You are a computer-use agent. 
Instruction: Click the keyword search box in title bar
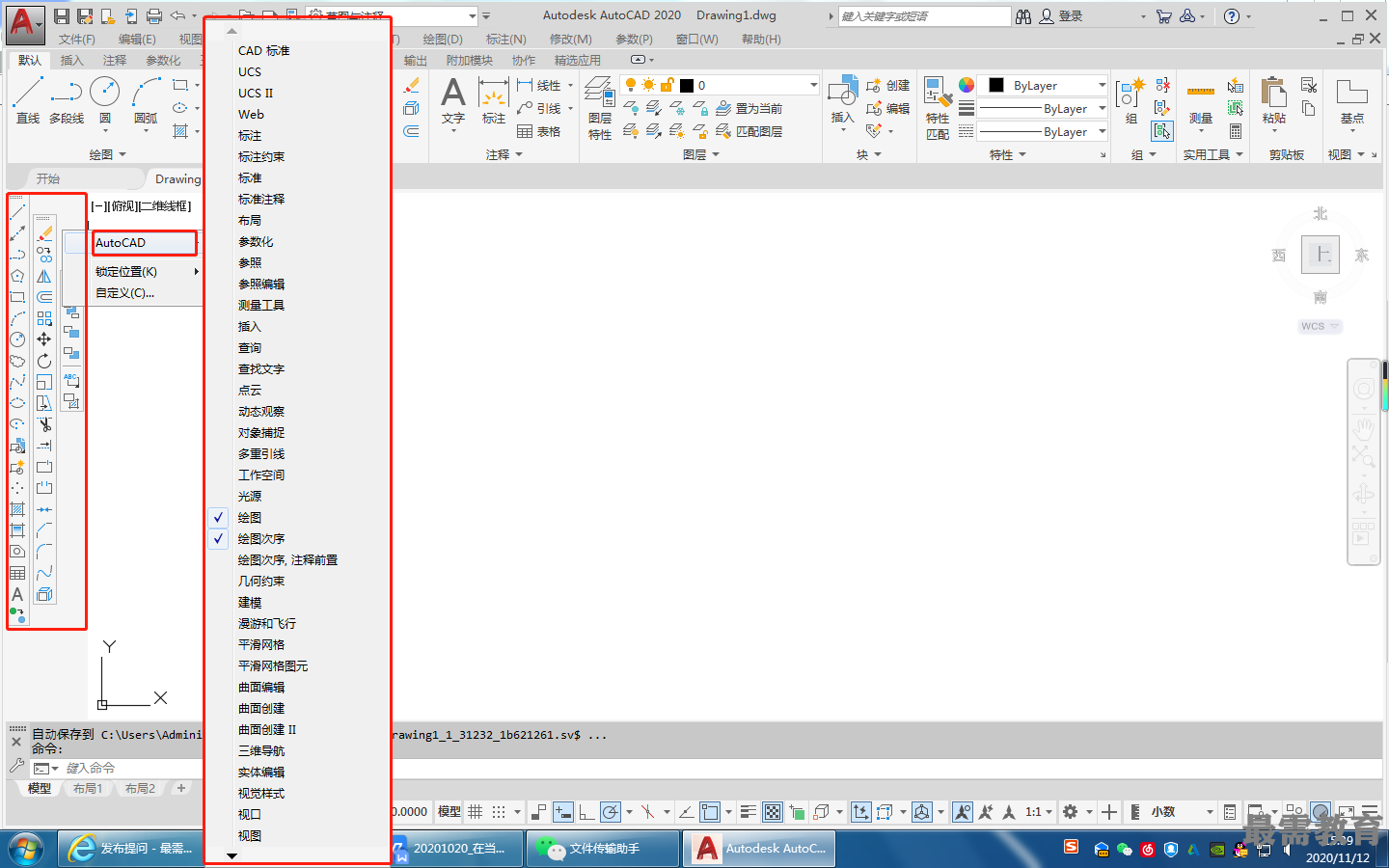click(924, 16)
